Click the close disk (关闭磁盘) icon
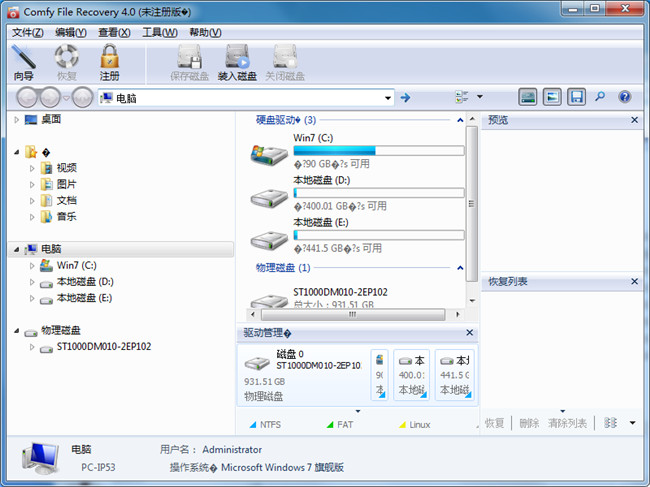The width and height of the screenshot is (650, 487). click(285, 57)
